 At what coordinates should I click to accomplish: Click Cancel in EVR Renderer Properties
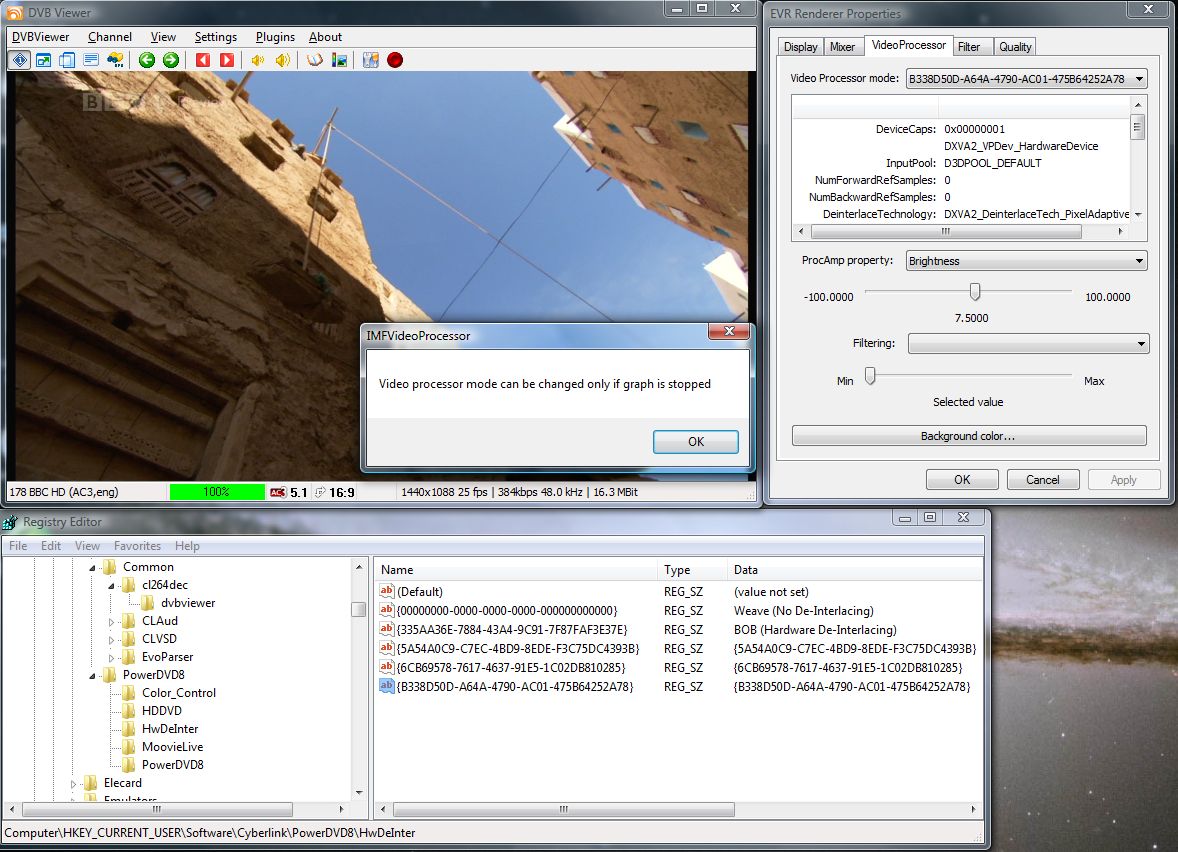[1043, 479]
